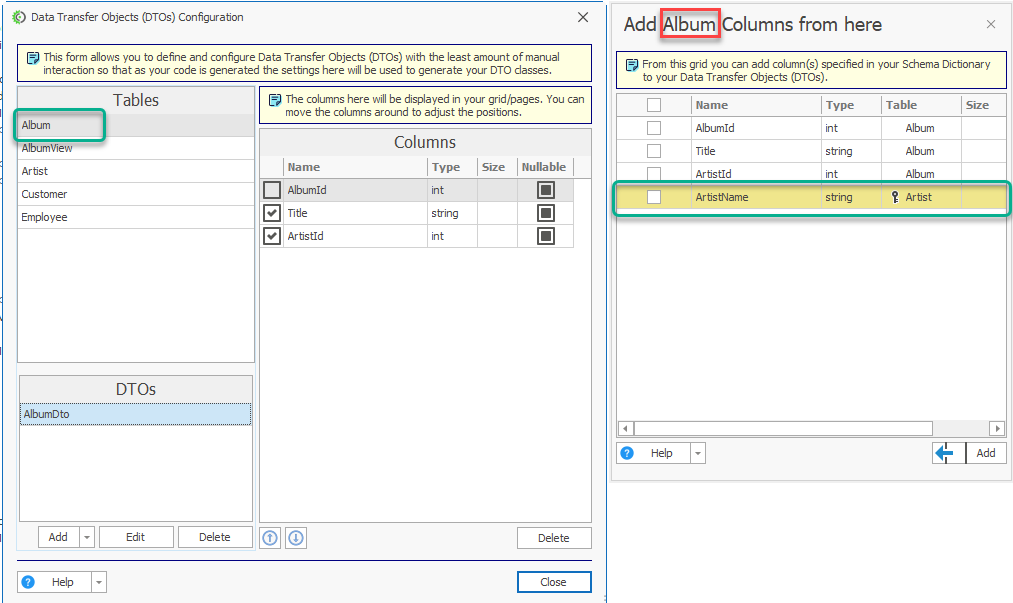Check the AlbumId column checkbox
Screen dimensions: 1013x603
[272, 190]
